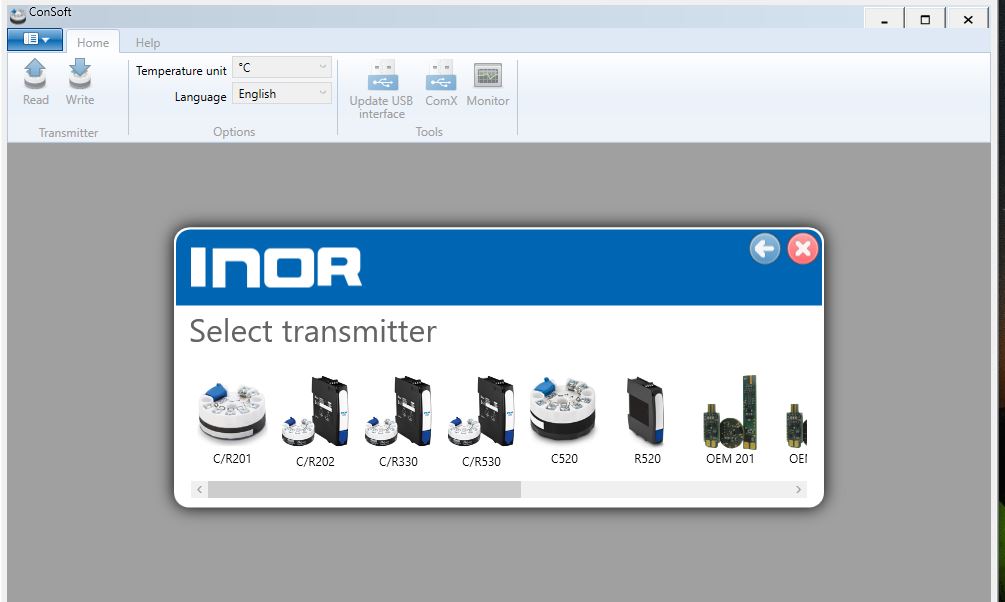
Task: Choose the C/R330 transmitter
Action: tap(398, 423)
